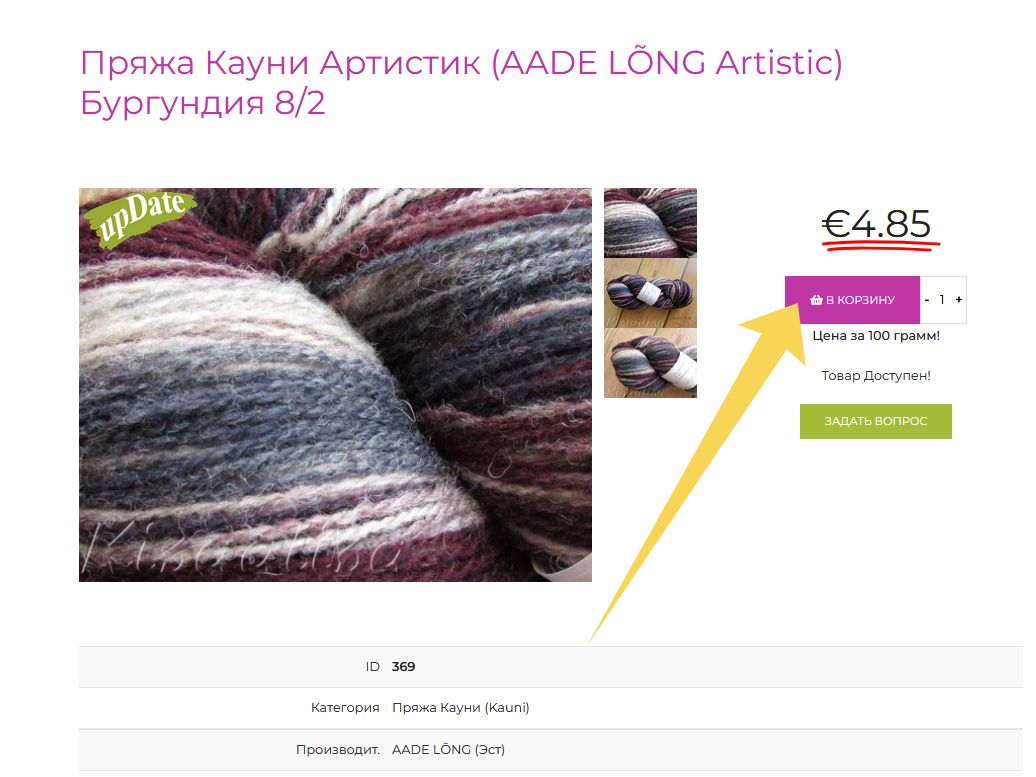Click the ID value 369
The height and width of the screenshot is (777, 1036).
point(403,667)
